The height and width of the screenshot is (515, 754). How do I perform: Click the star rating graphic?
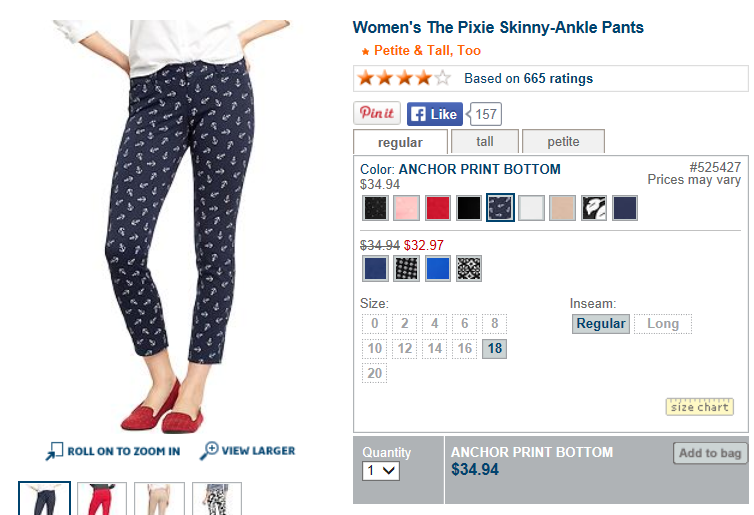pos(404,78)
